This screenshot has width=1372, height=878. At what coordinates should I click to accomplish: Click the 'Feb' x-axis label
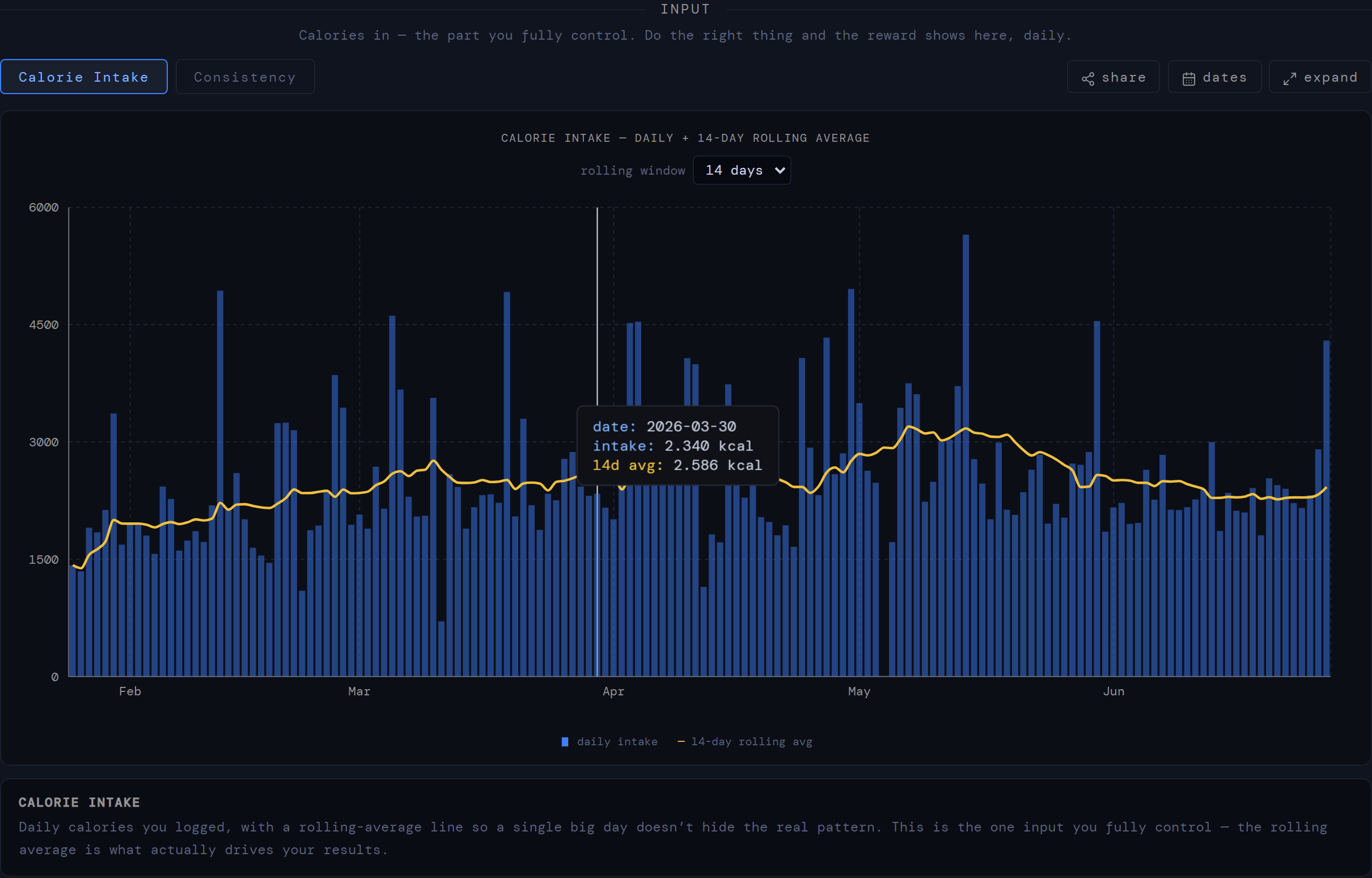[130, 691]
